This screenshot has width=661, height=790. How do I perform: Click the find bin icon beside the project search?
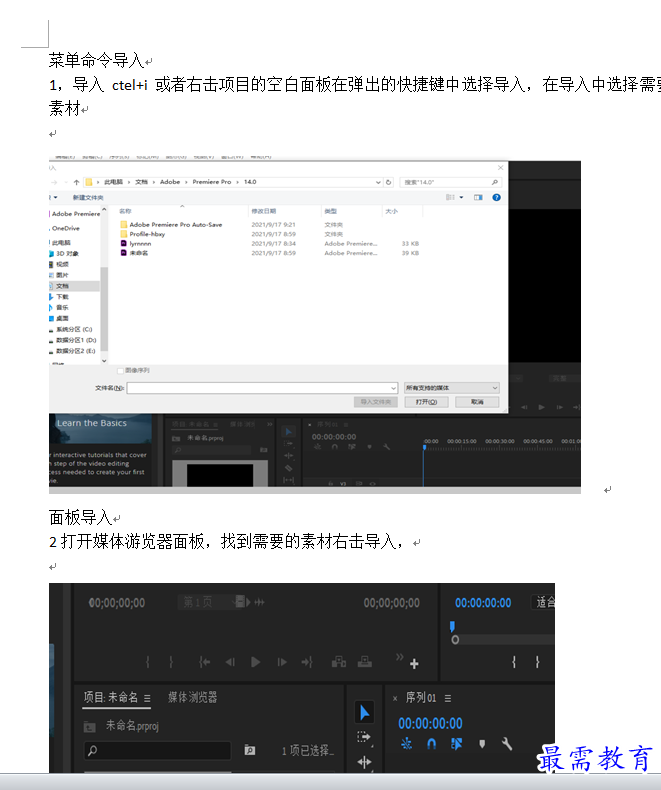[x=249, y=750]
